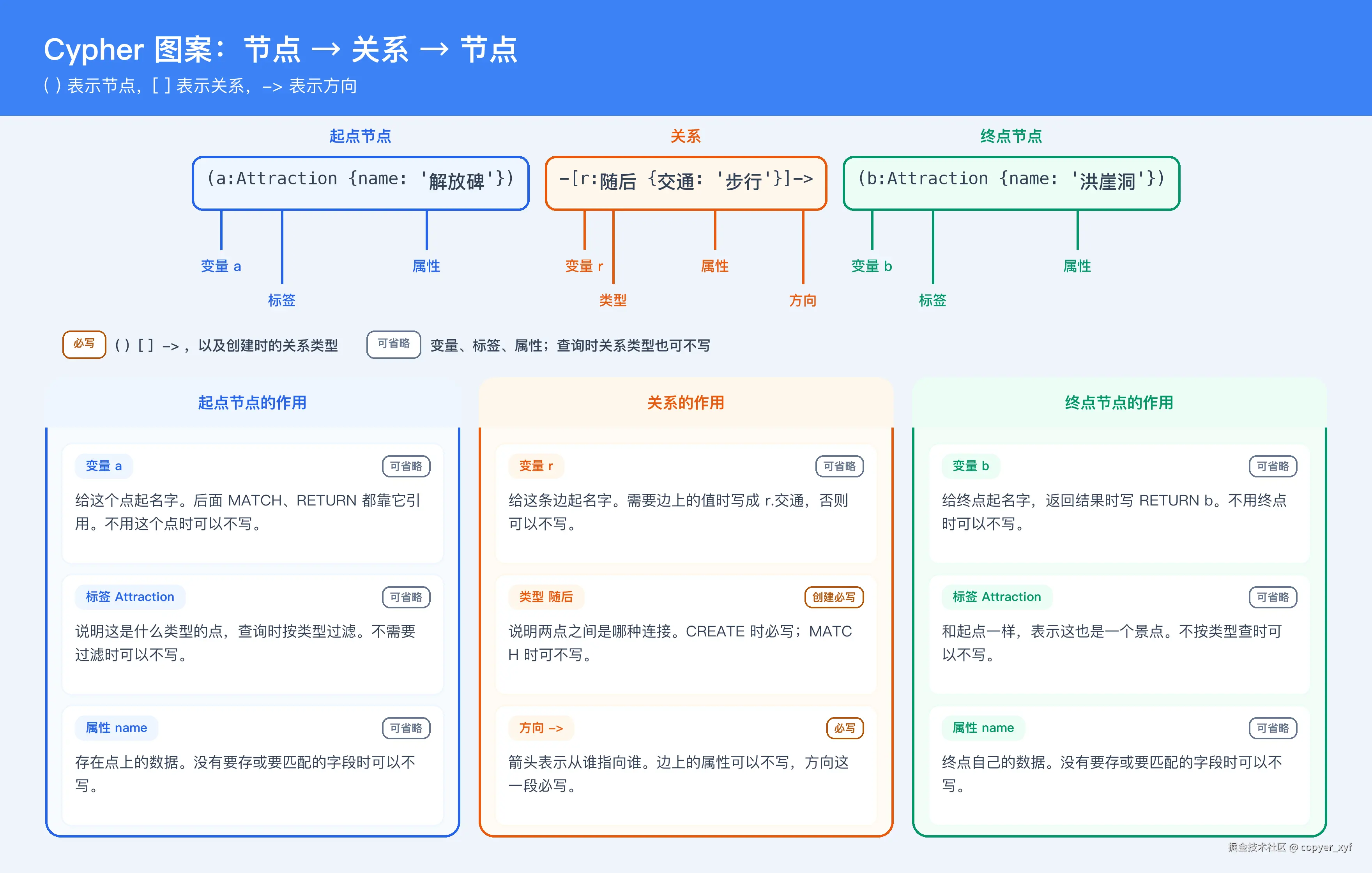Click the "可省略" badge in the 变量 b card
Screen dimensions: 1372x873
tap(1273, 466)
